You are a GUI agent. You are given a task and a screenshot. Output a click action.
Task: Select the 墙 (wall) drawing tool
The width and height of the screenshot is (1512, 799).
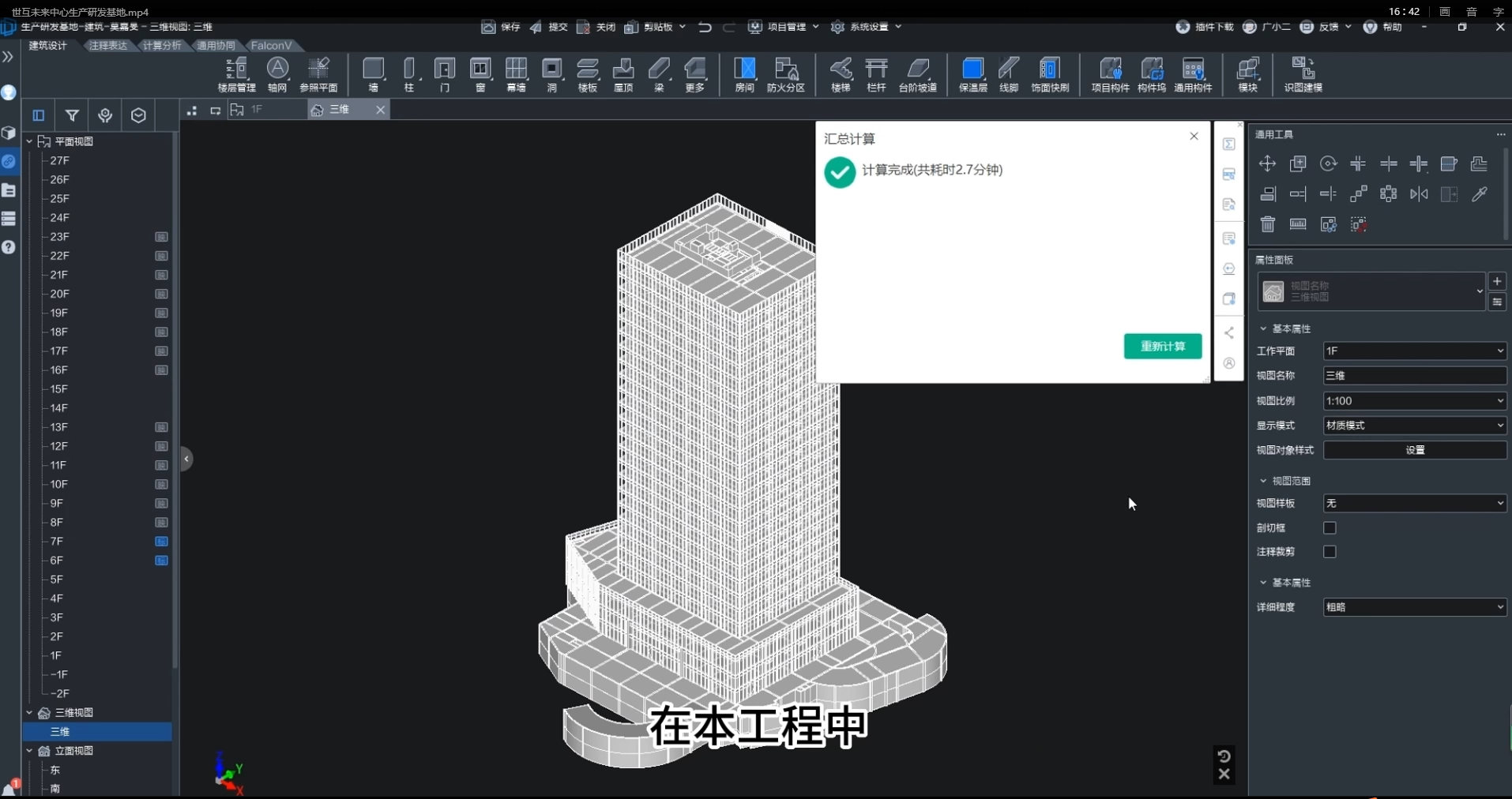[x=373, y=73]
